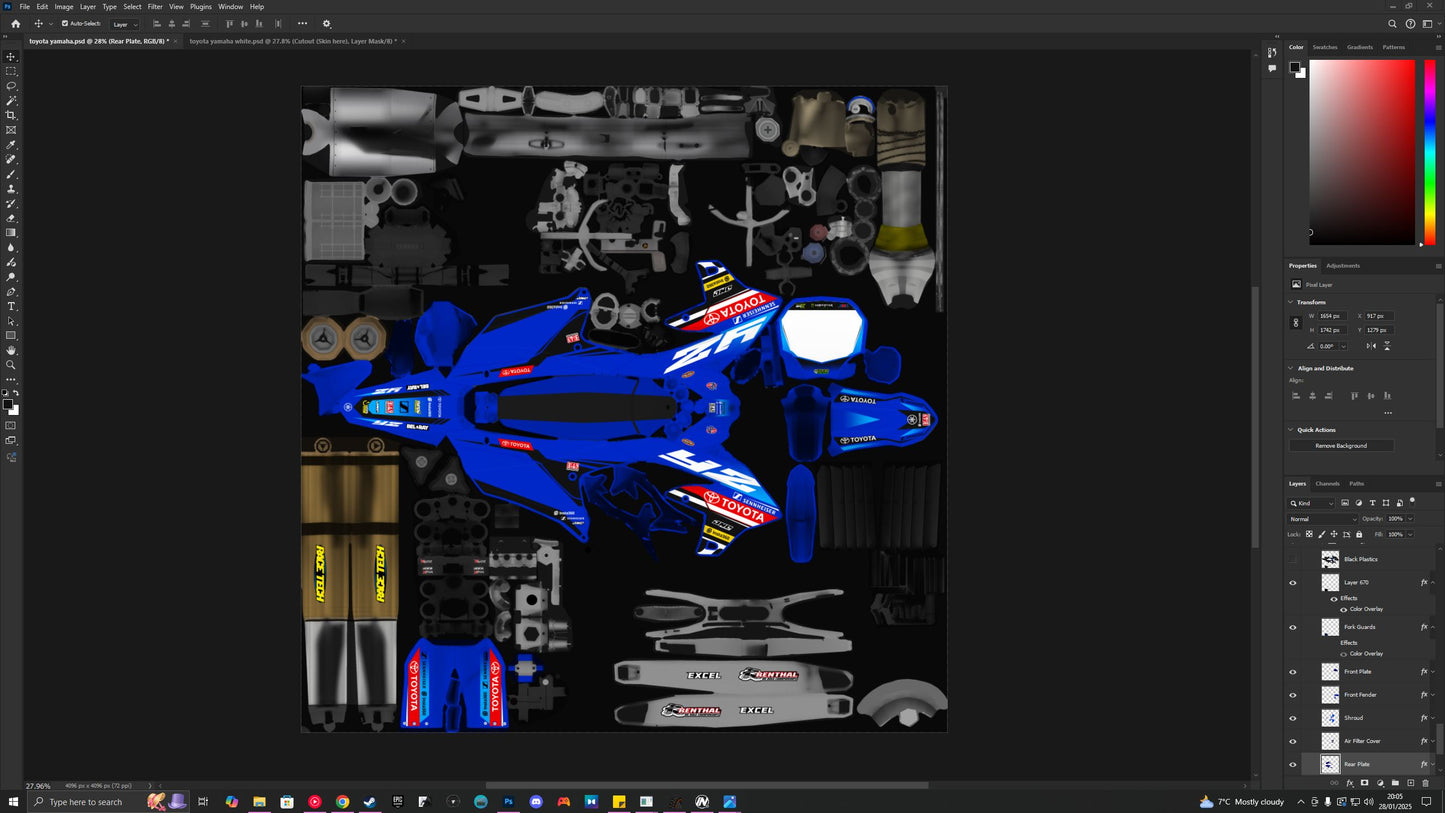Hide the Air Filter Cover layer
The image size is (1445, 813).
(1292, 741)
